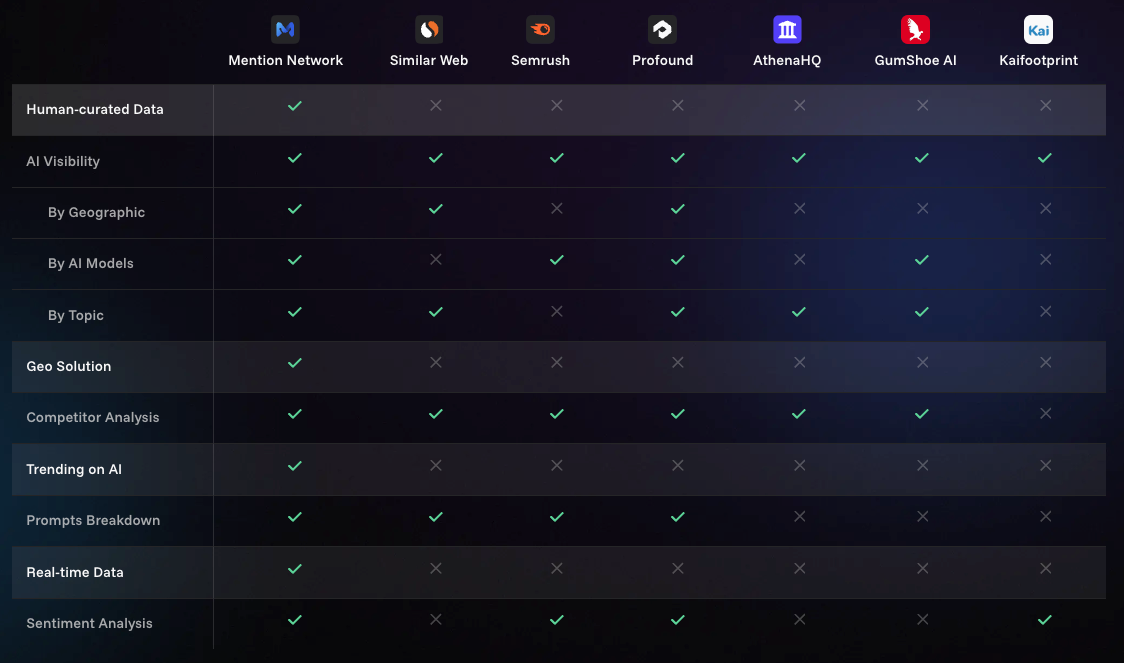Select the Geo Solution row label
Image resolution: width=1124 pixels, height=663 pixels.
click(69, 366)
